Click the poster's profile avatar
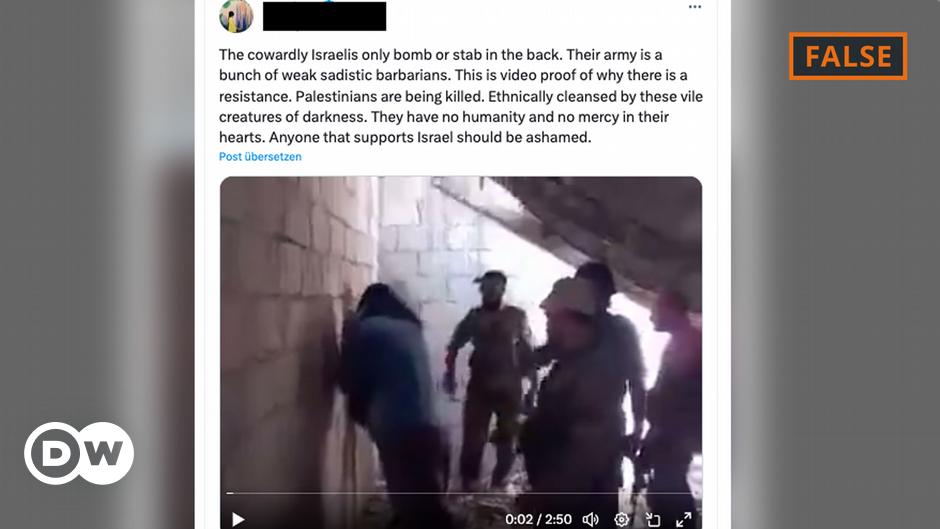 pos(236,16)
